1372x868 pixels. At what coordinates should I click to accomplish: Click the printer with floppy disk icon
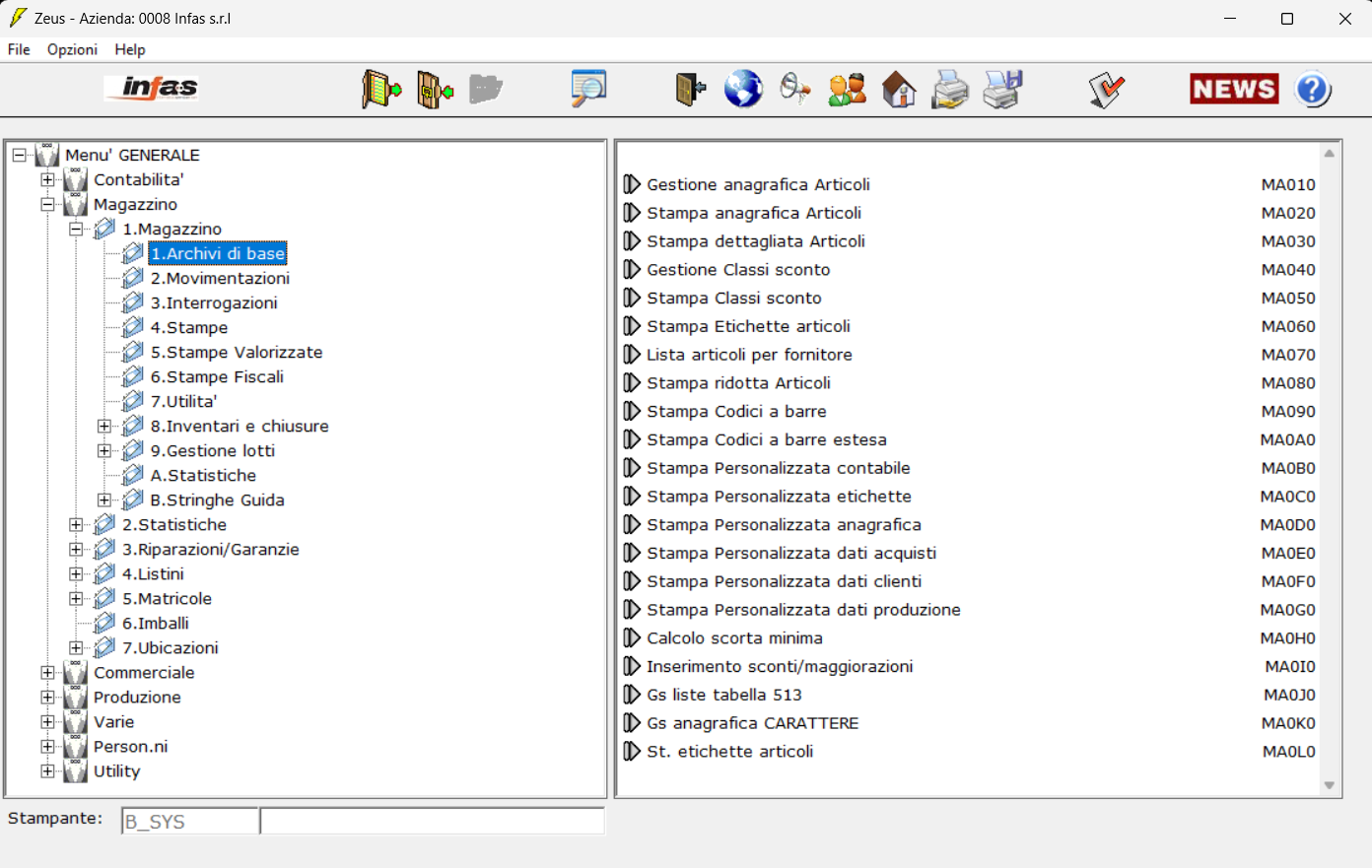pyautogui.click(x=1003, y=90)
